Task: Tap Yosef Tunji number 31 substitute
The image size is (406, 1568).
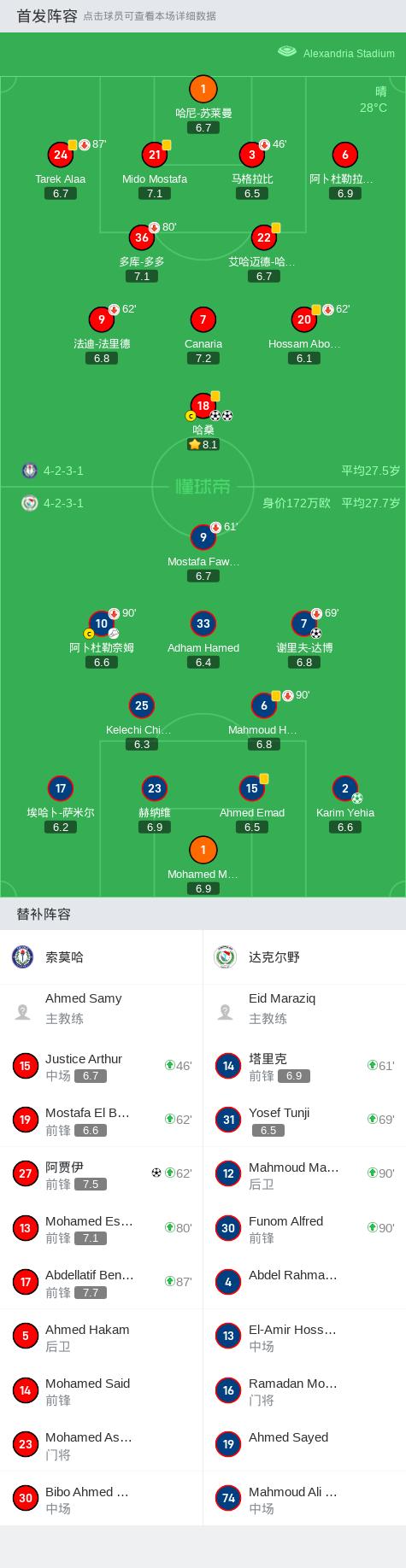Action: coord(304,1120)
